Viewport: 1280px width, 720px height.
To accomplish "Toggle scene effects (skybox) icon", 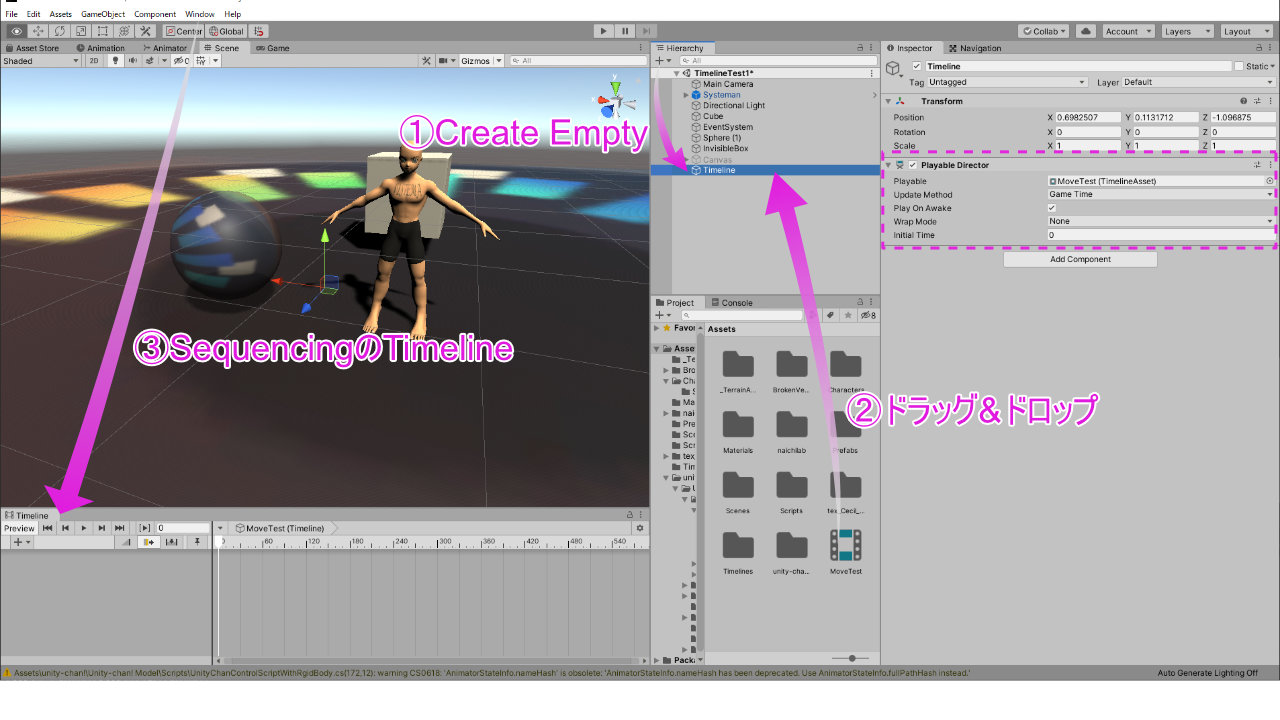I will (x=151, y=61).
